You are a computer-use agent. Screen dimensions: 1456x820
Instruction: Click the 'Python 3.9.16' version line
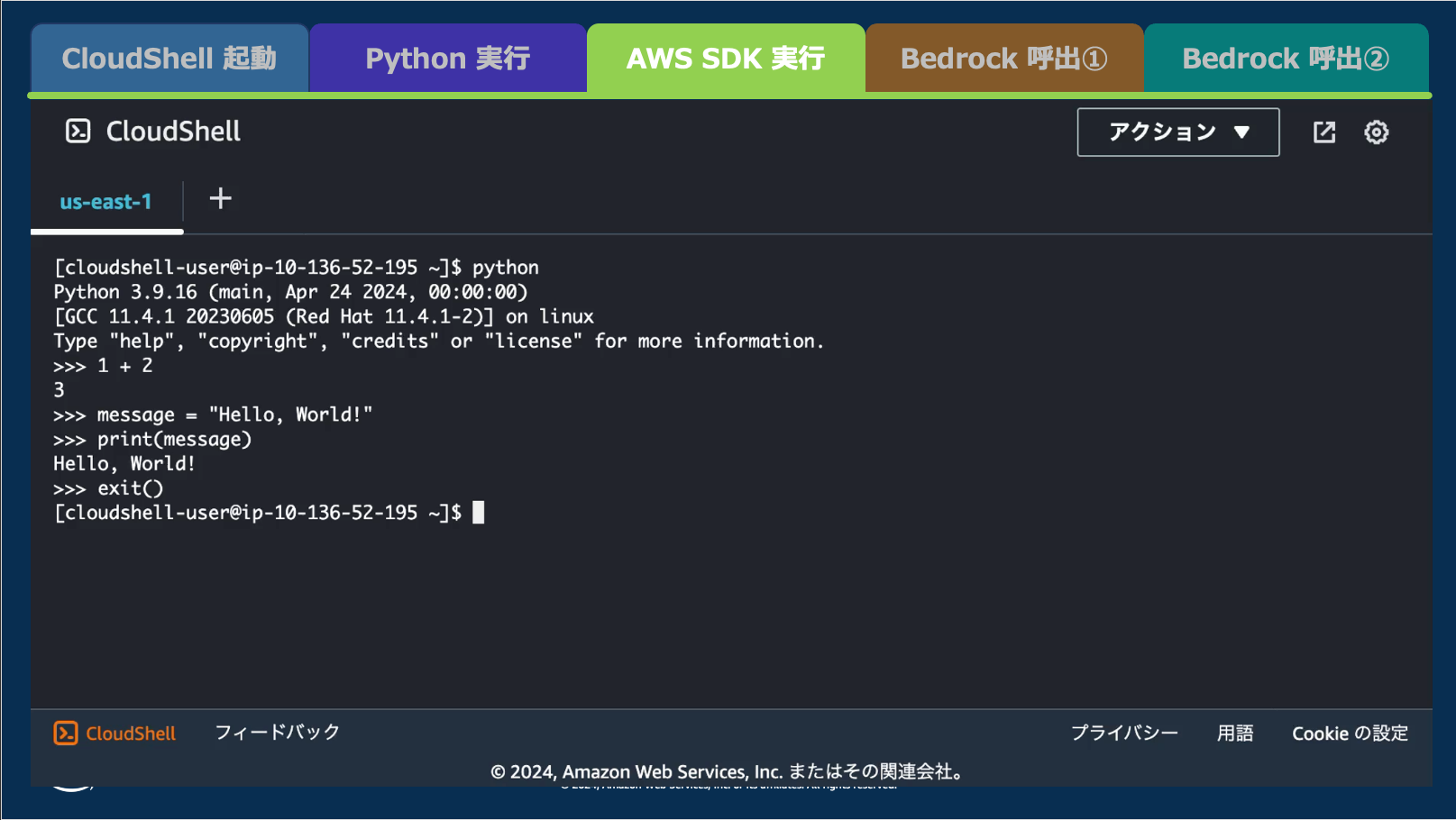[x=290, y=292]
